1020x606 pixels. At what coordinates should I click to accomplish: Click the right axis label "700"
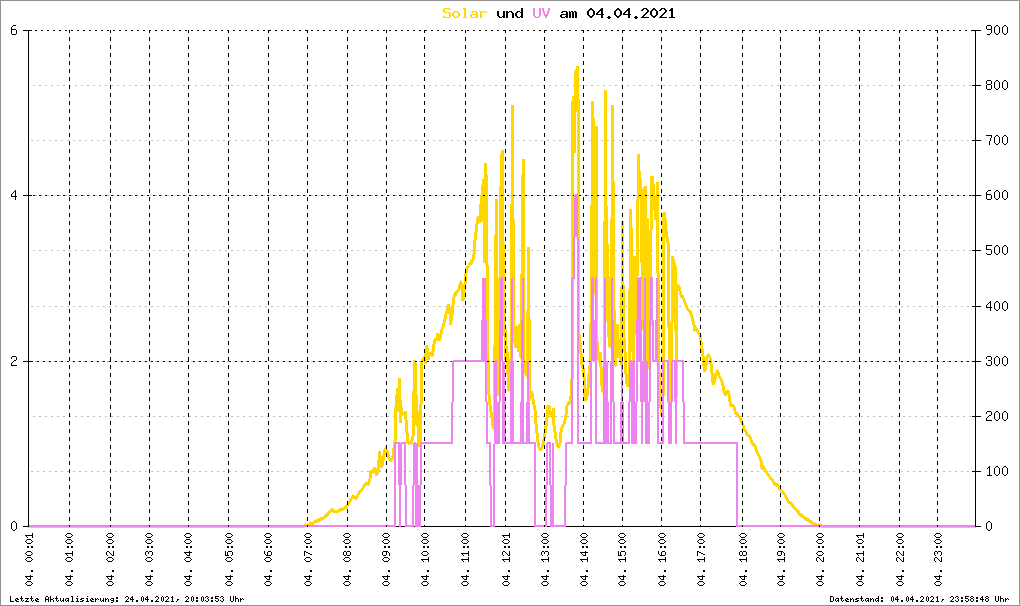pyautogui.click(x=996, y=140)
